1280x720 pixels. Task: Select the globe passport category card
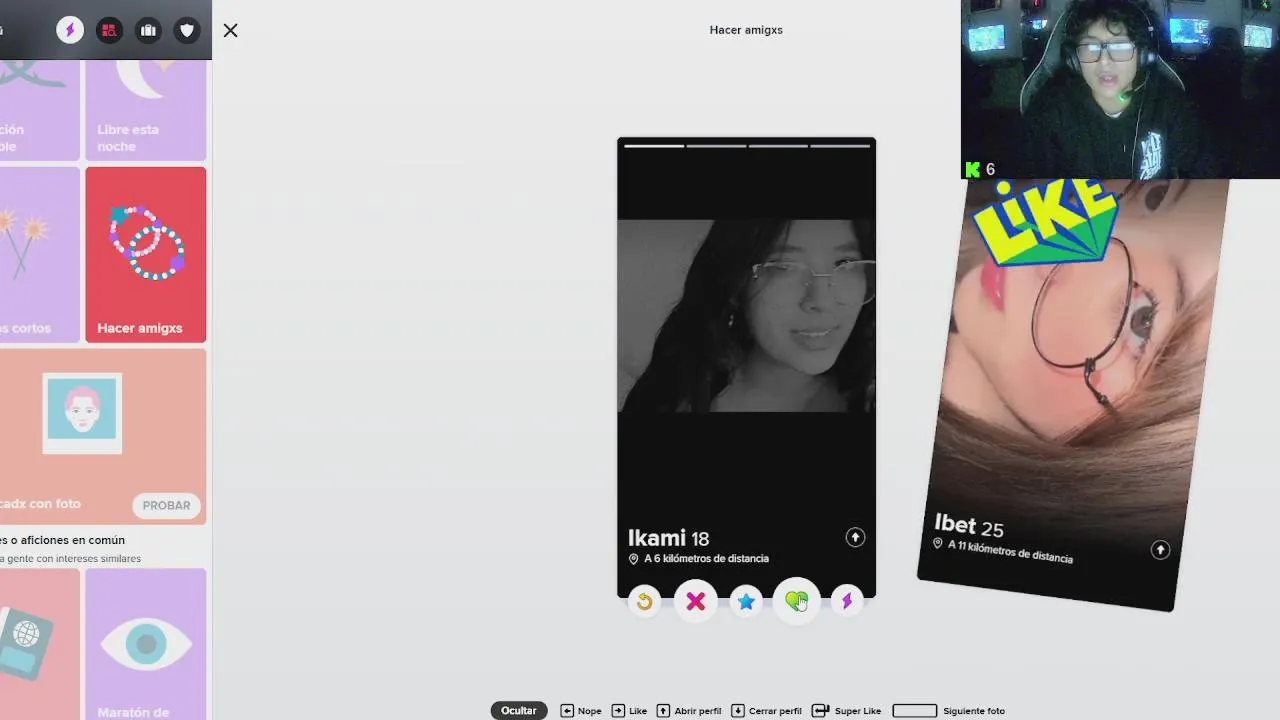click(39, 644)
